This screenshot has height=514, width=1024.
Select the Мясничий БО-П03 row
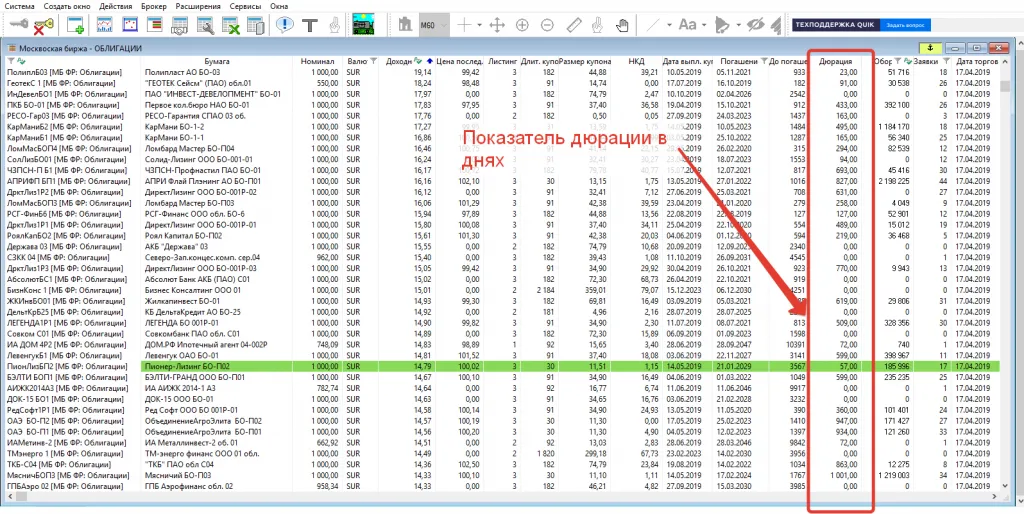pos(502,475)
